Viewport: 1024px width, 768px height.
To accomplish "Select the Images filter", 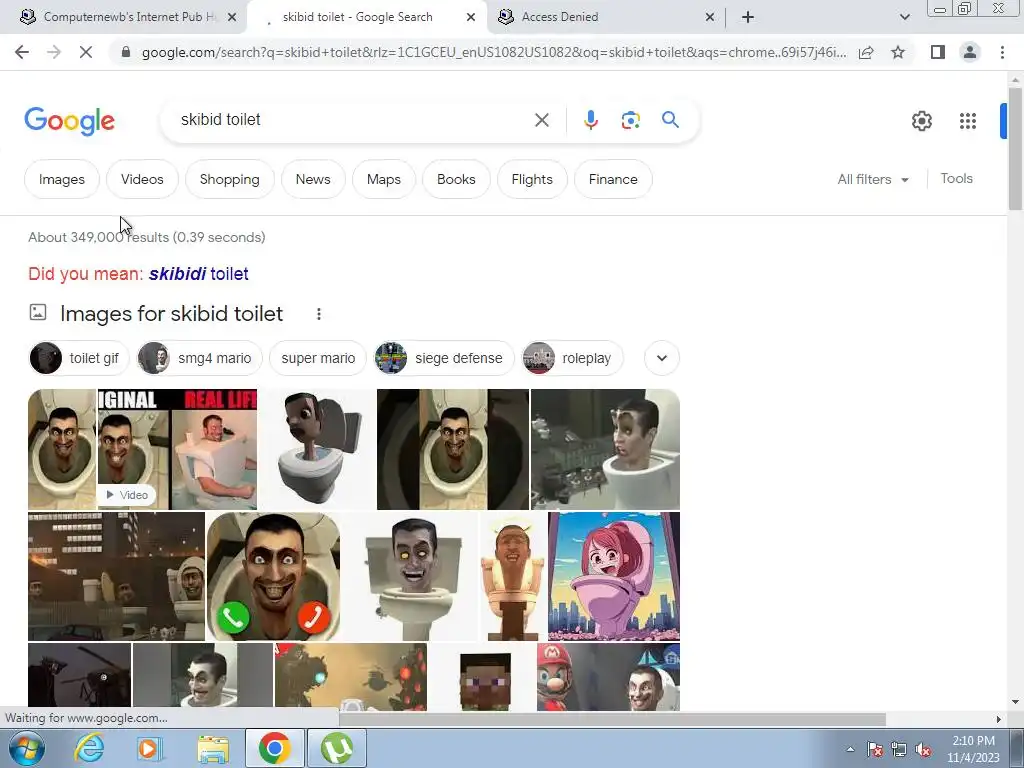I will 62,179.
